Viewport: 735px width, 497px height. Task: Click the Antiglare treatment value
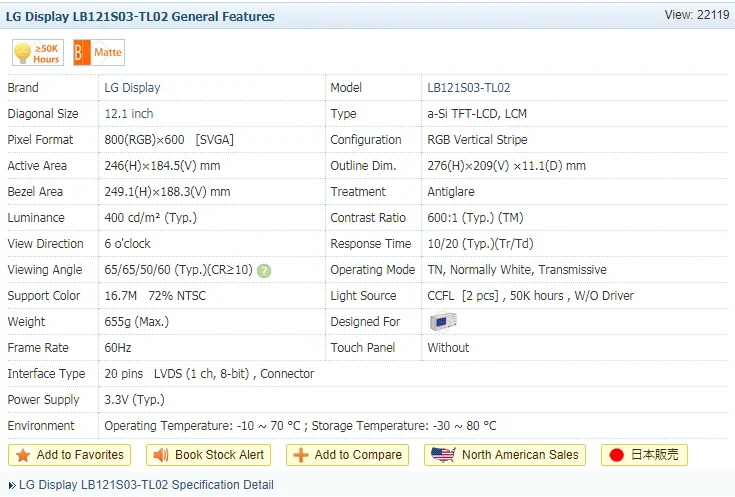click(x=451, y=192)
